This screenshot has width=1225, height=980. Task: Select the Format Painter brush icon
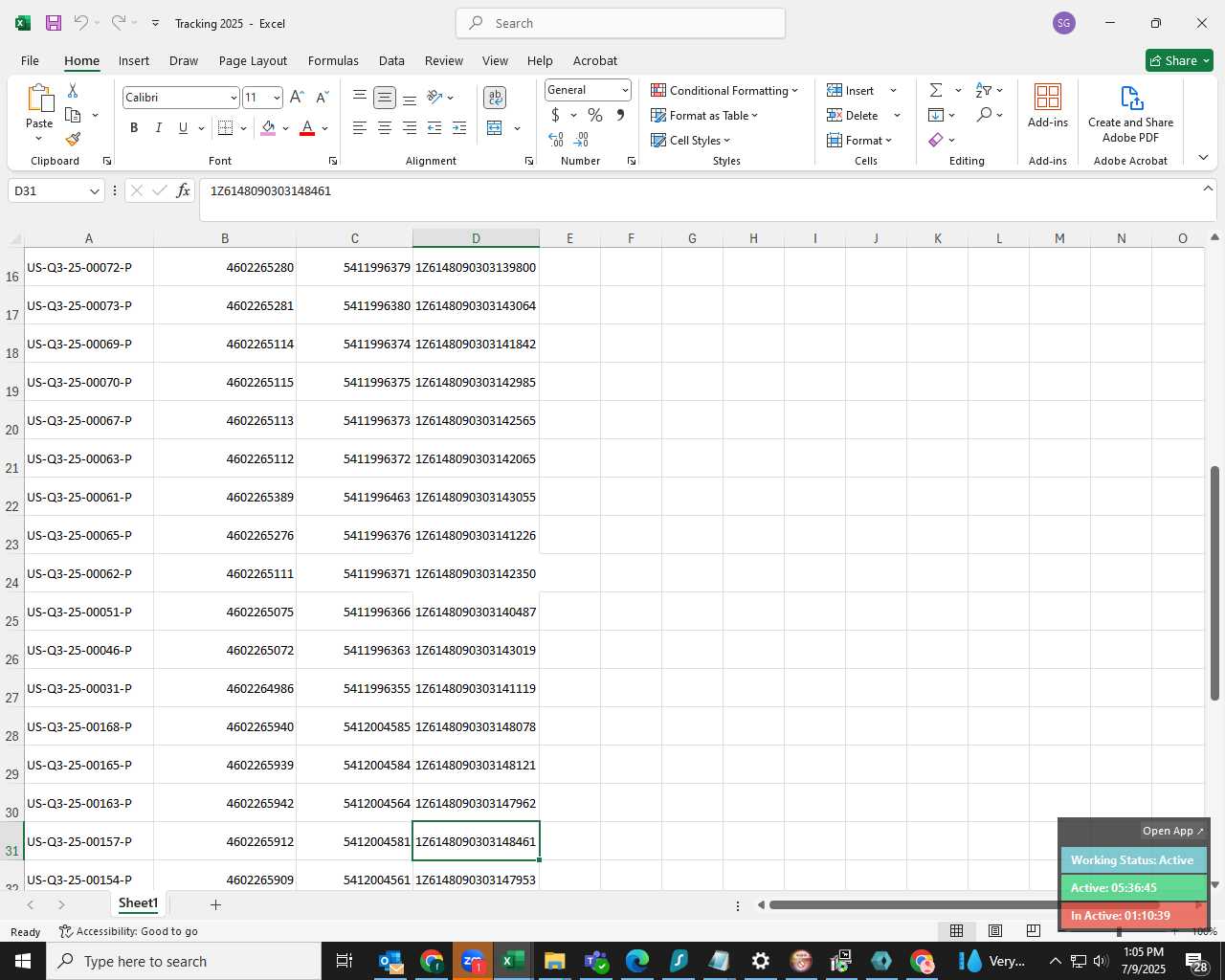click(x=73, y=140)
